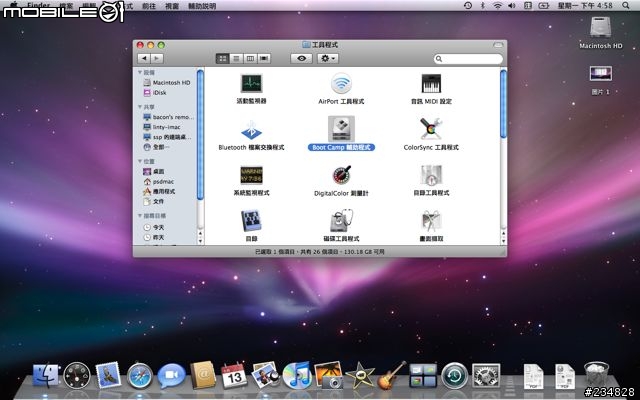Open the Bluetooth status menu
This screenshot has width=640, height=400.
coord(482,6)
